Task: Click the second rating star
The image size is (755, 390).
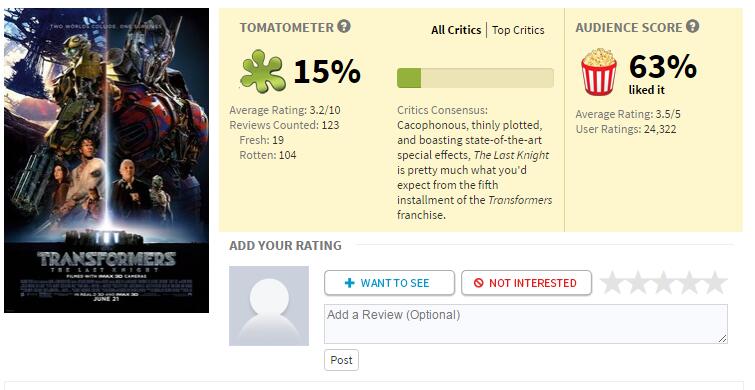Action: click(x=638, y=283)
